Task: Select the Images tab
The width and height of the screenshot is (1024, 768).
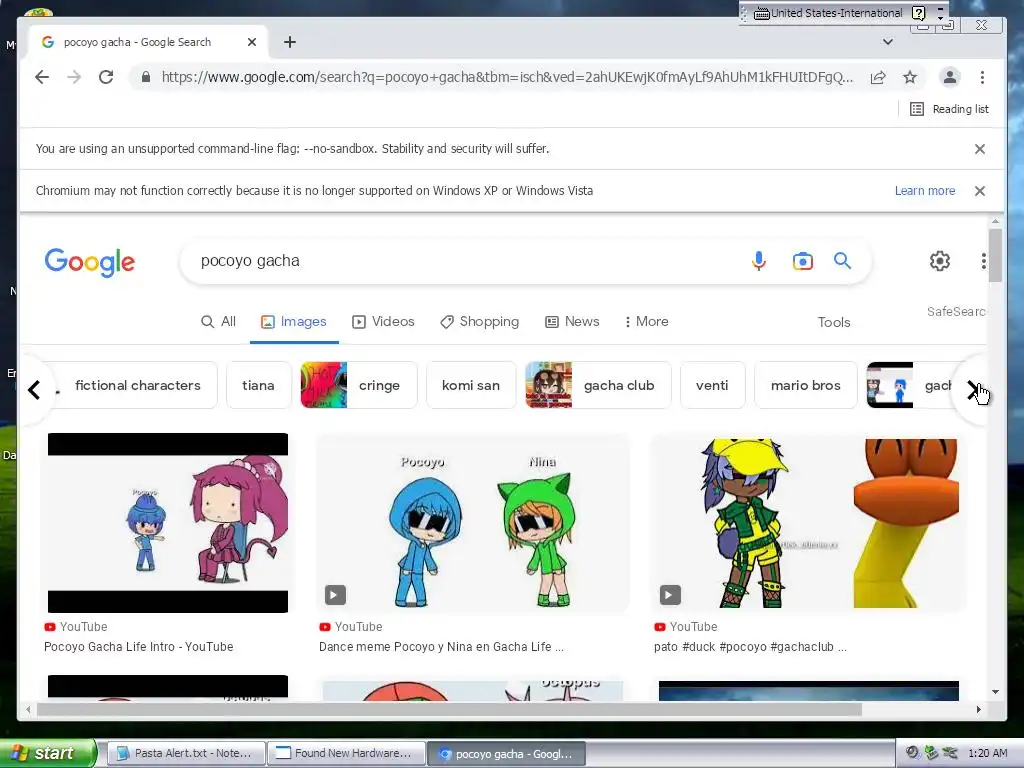Action: (294, 321)
